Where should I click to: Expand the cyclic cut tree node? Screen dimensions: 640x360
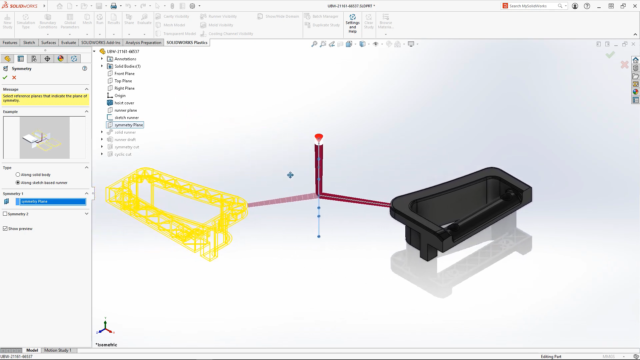pos(102,154)
